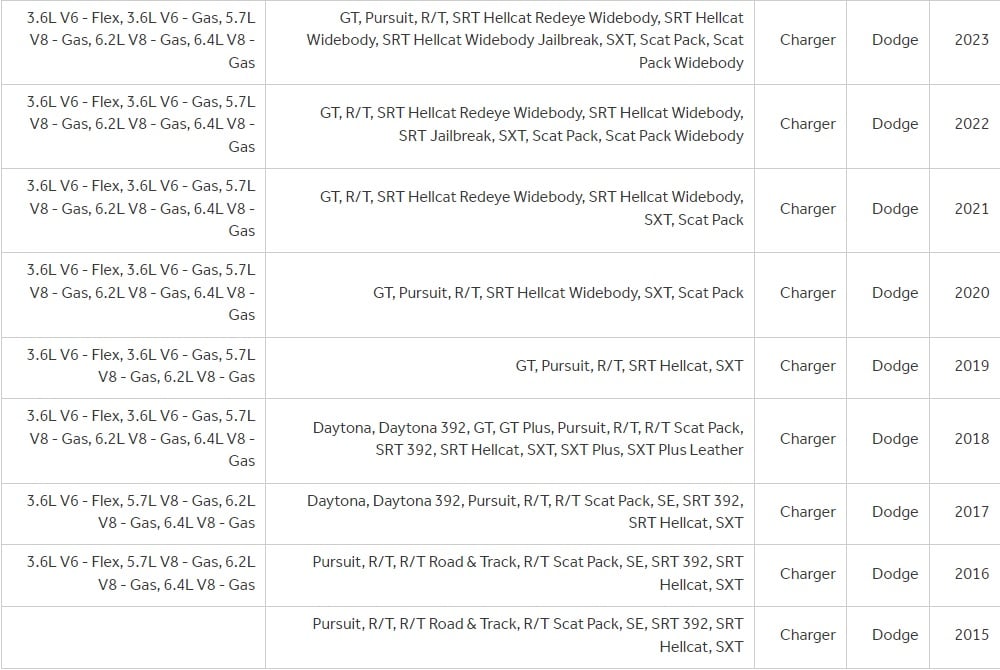
Task: Click Dodge in the 2023 row
Action: 894,40
